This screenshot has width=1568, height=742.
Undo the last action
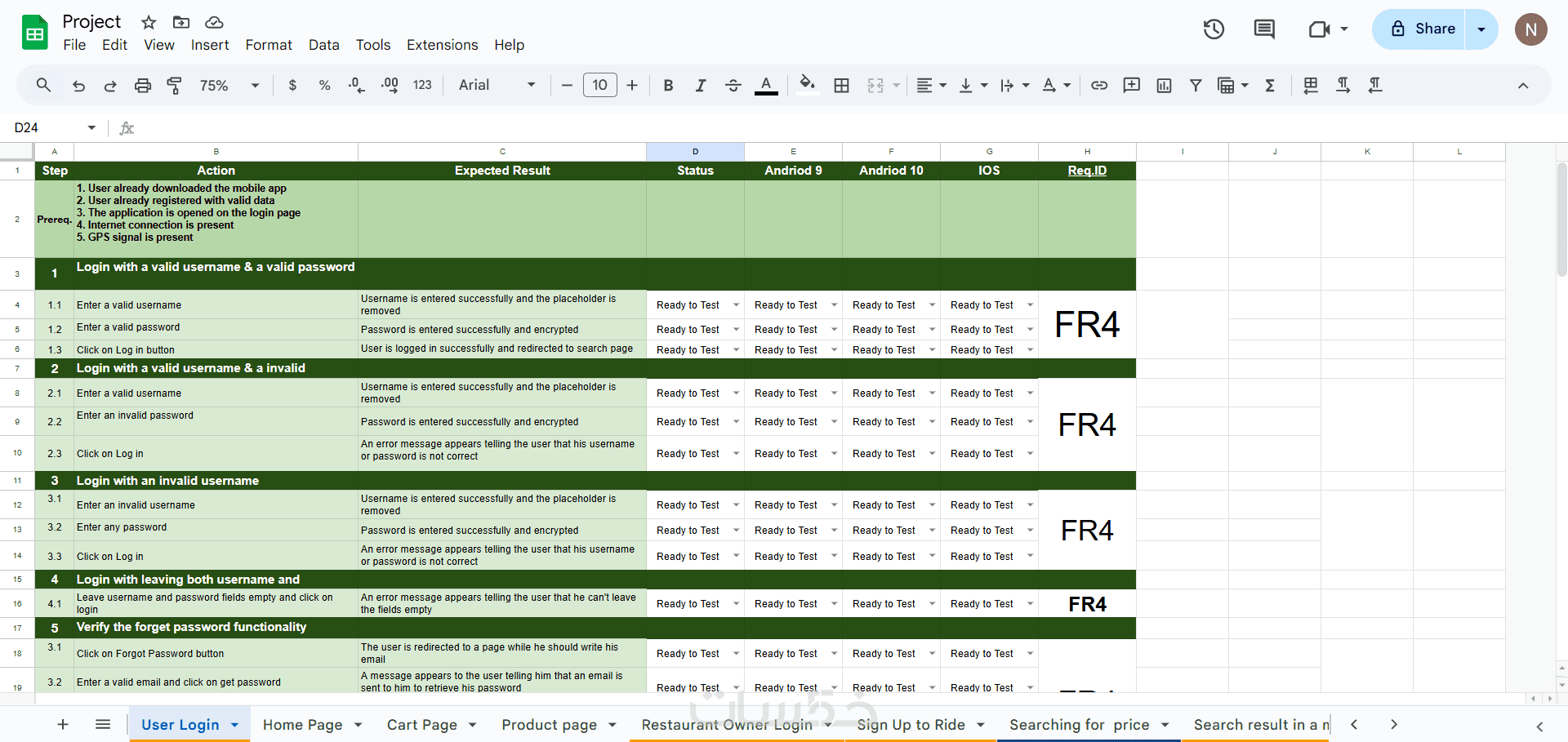pyautogui.click(x=78, y=86)
